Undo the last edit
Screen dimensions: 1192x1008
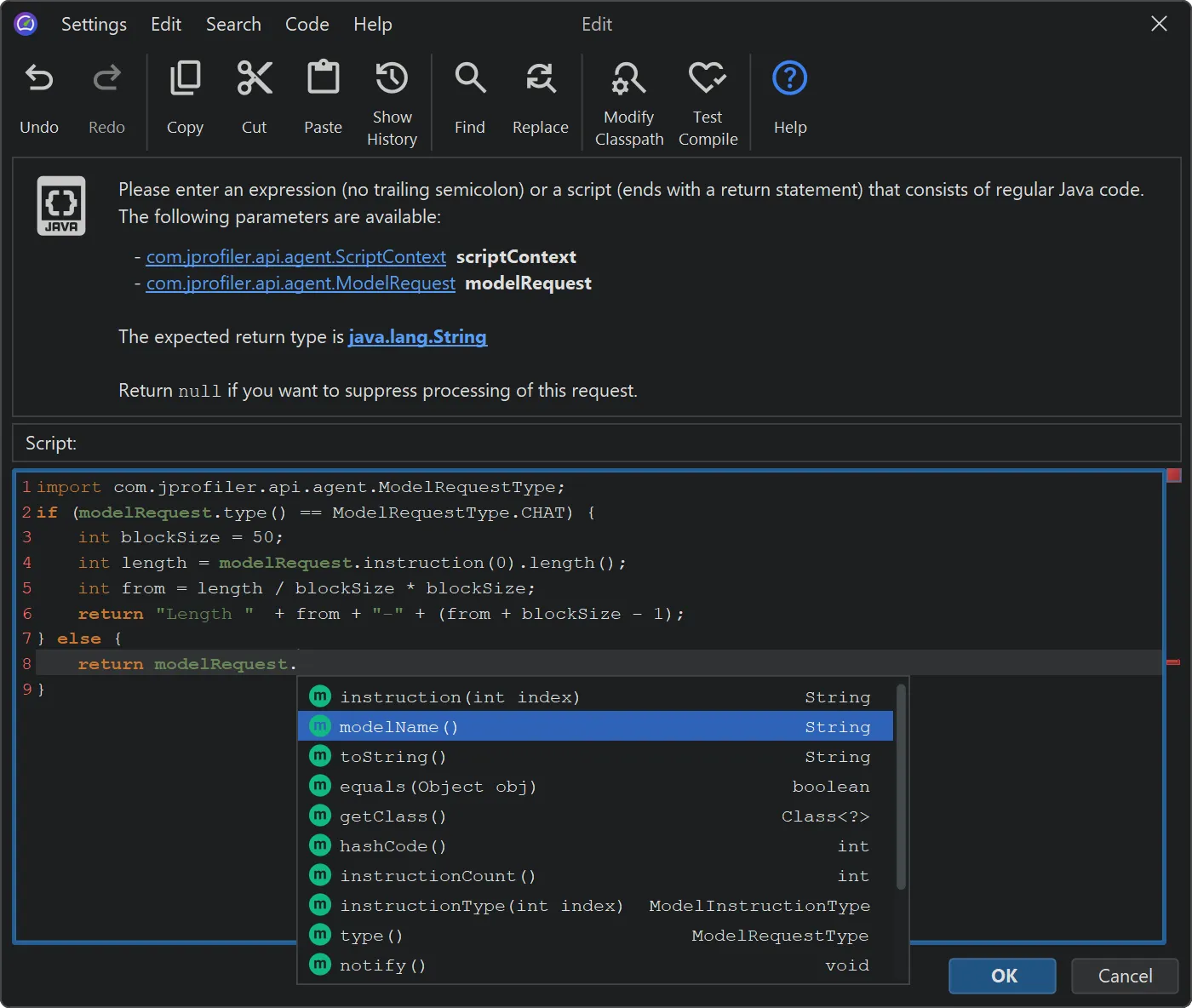(38, 98)
